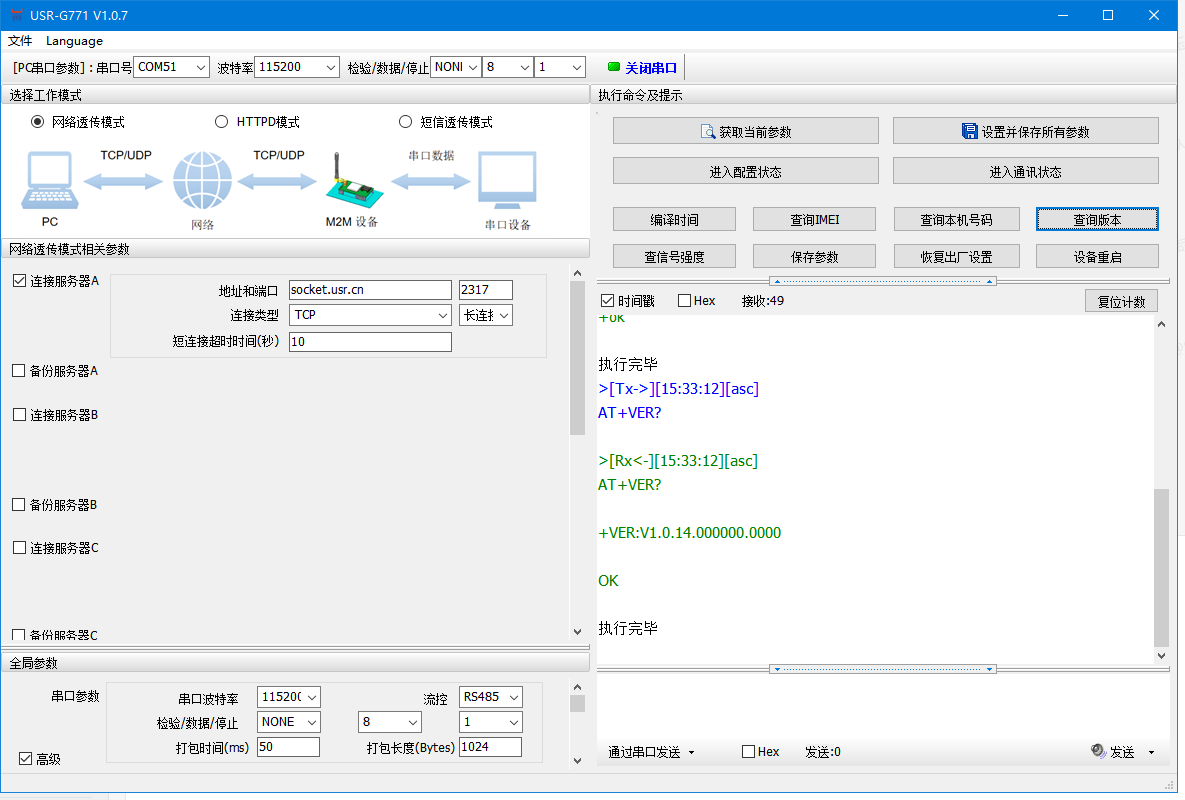The image size is (1185, 800).
Task: Enable 备份服务器A checkbox
Action: [19, 371]
